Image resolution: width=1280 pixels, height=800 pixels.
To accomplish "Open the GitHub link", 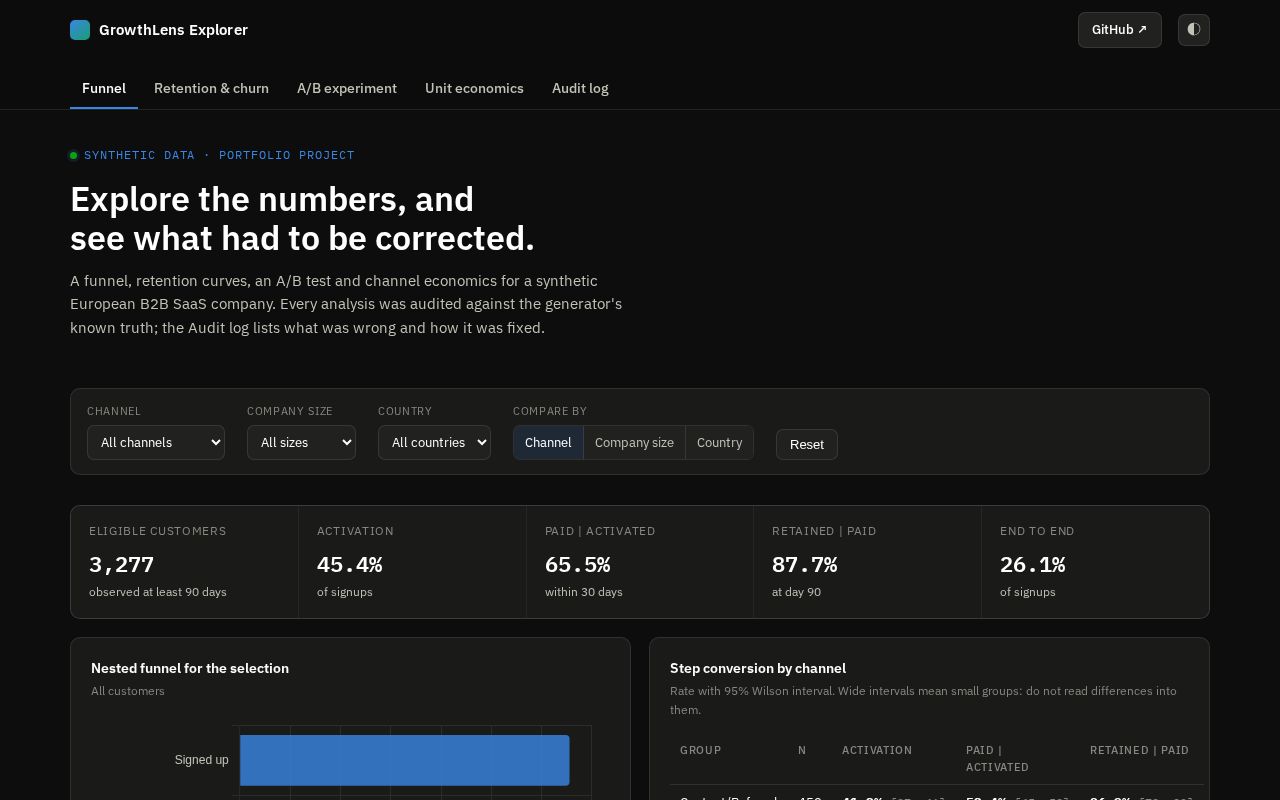I will click(x=1120, y=30).
